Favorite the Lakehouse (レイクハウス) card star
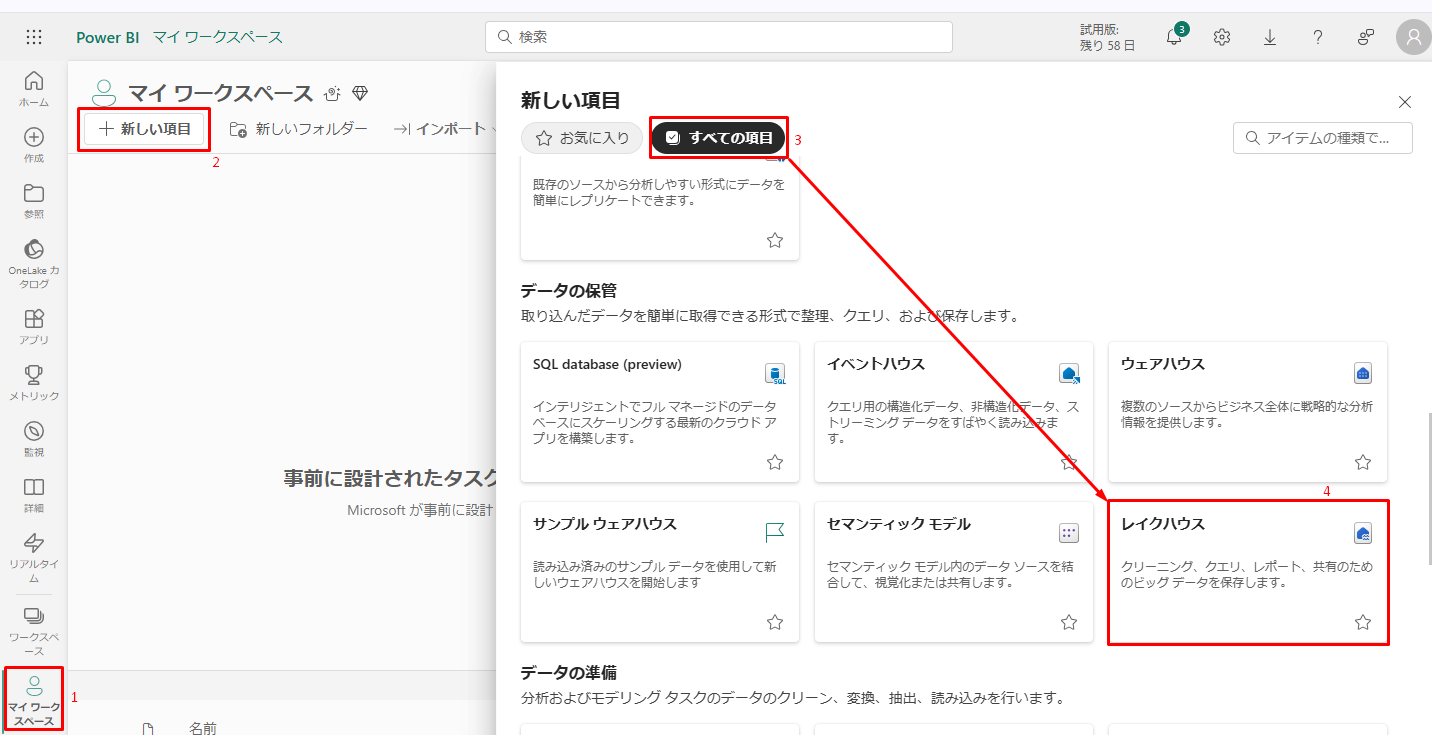Screen dimensions: 1432x735 click(1363, 622)
